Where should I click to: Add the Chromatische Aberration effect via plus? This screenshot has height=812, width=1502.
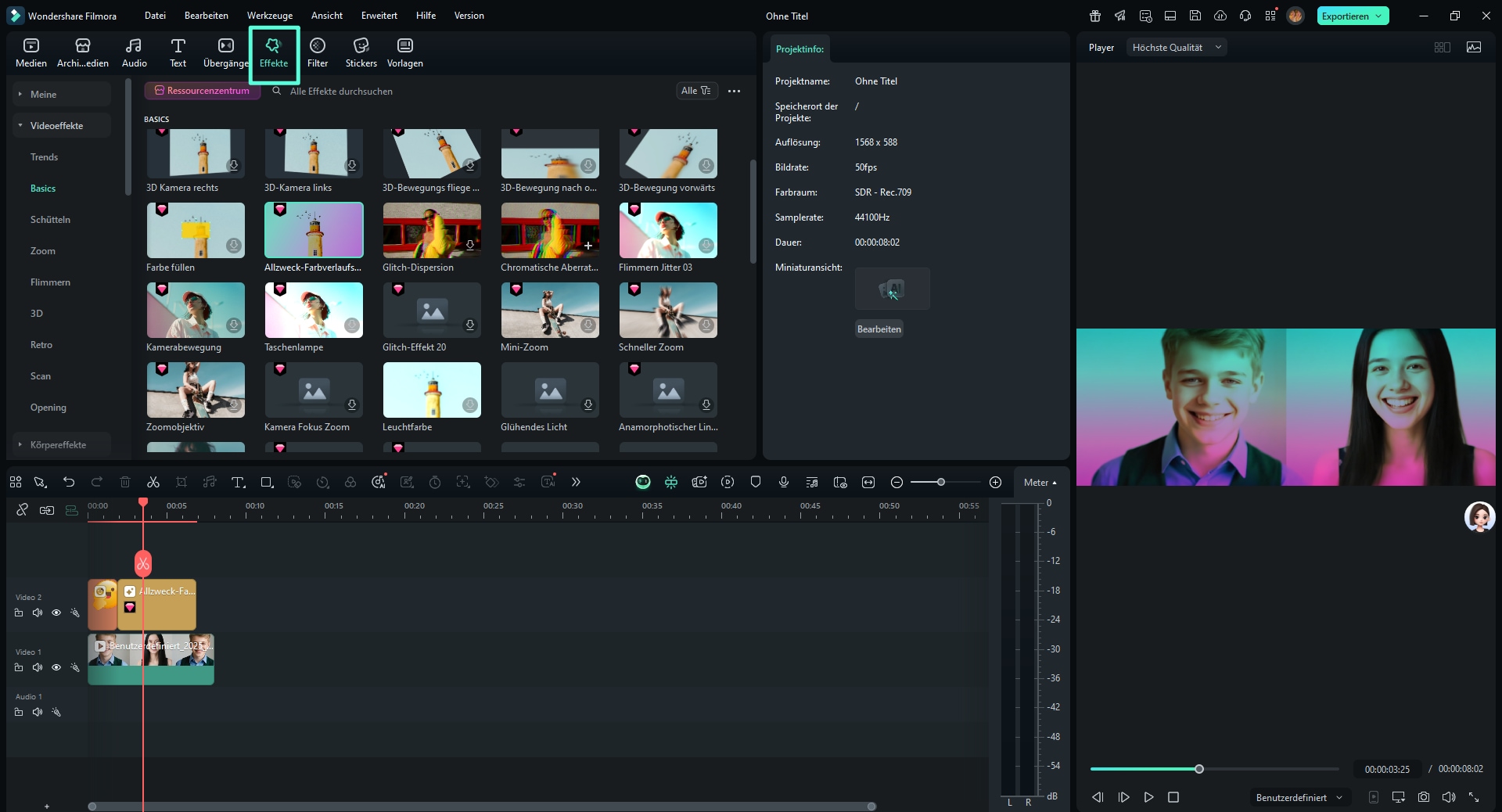click(588, 246)
